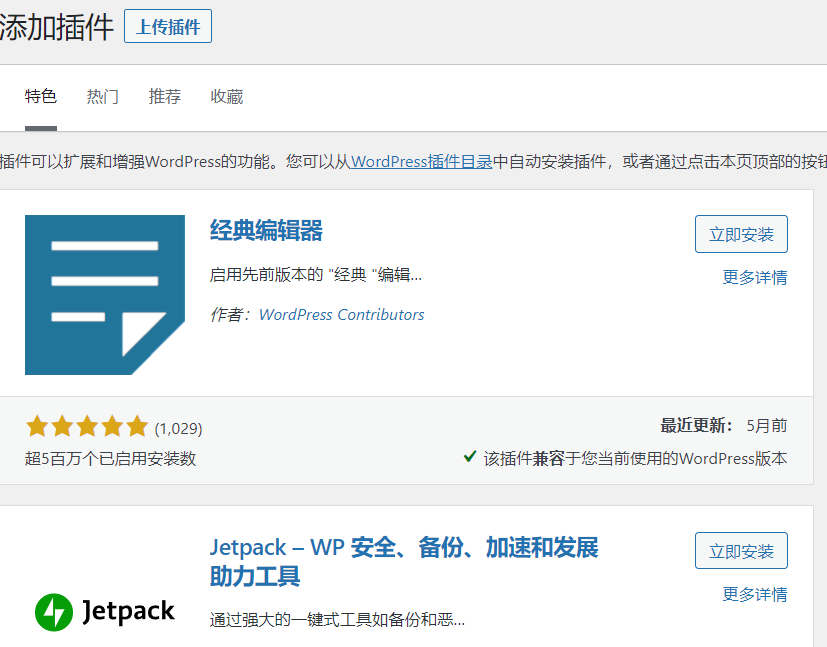Click the 经典编辑器 description 启用先前版本的
This screenshot has height=647, width=827.
pyautogui.click(x=315, y=275)
